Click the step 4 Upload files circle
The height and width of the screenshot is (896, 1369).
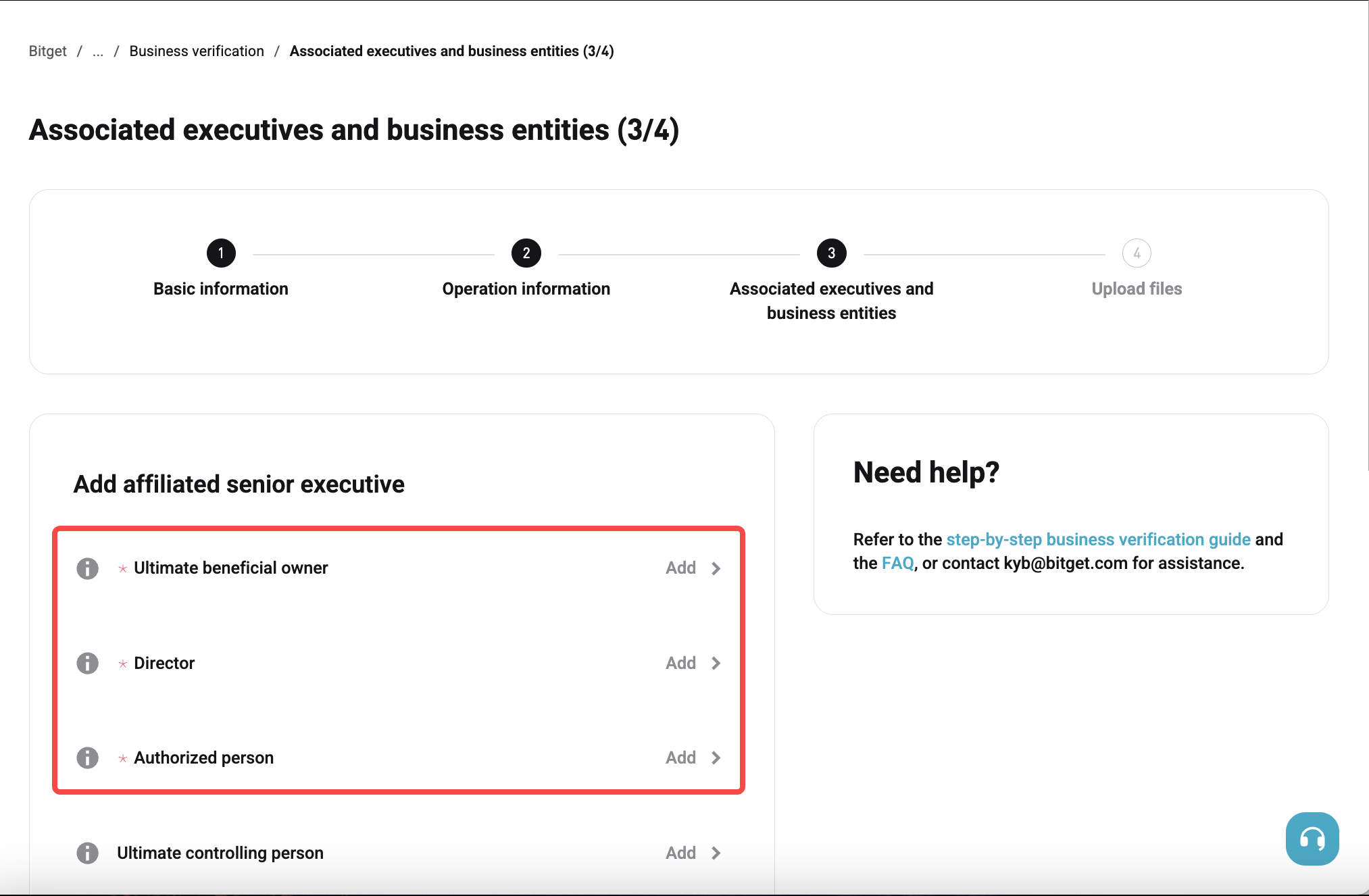point(1137,253)
